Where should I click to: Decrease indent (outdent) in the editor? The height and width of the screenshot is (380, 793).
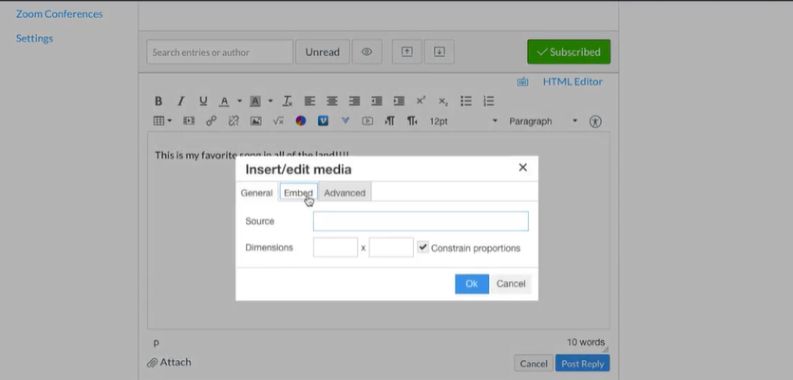coord(376,101)
